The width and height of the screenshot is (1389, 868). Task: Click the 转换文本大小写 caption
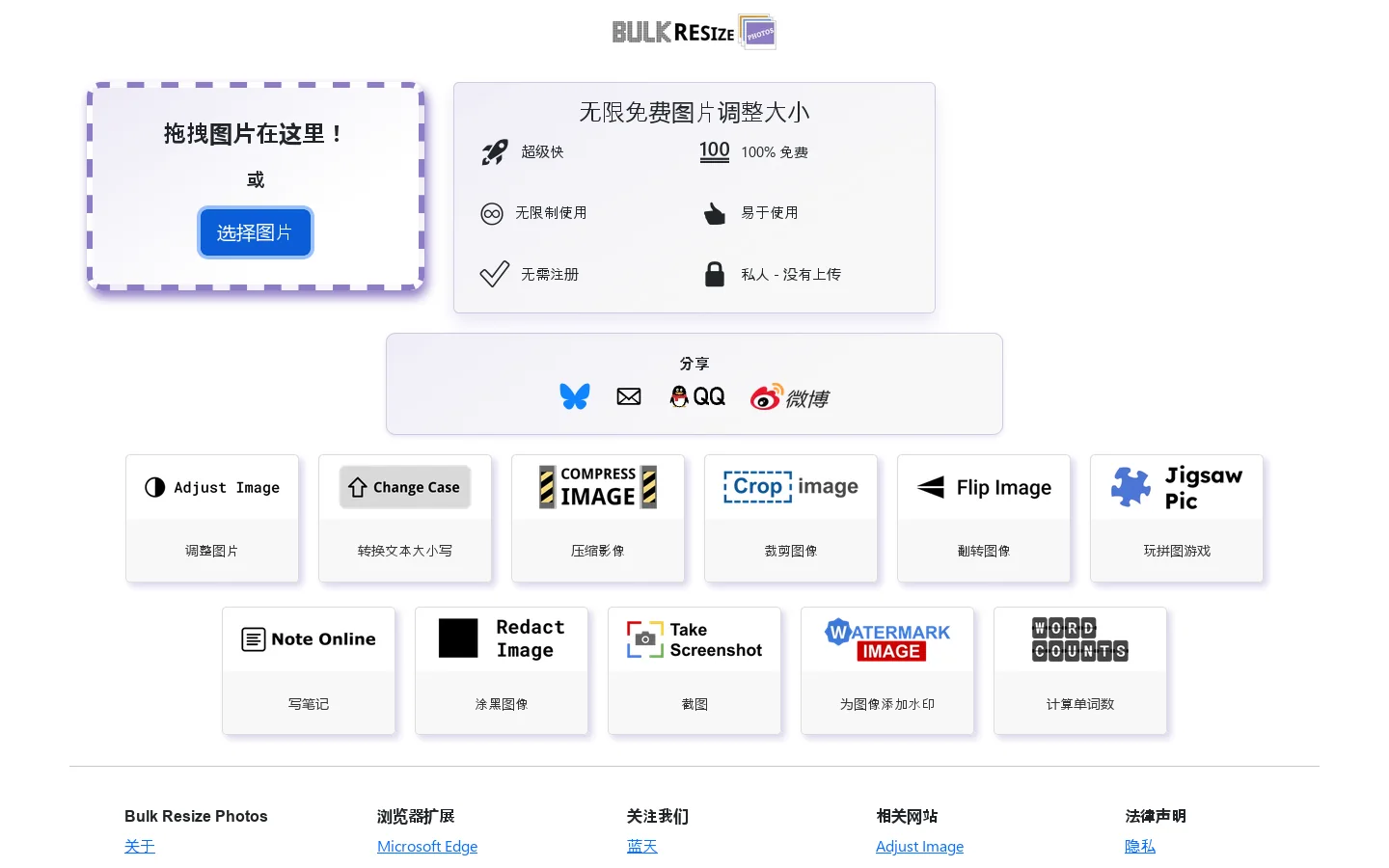tap(405, 551)
